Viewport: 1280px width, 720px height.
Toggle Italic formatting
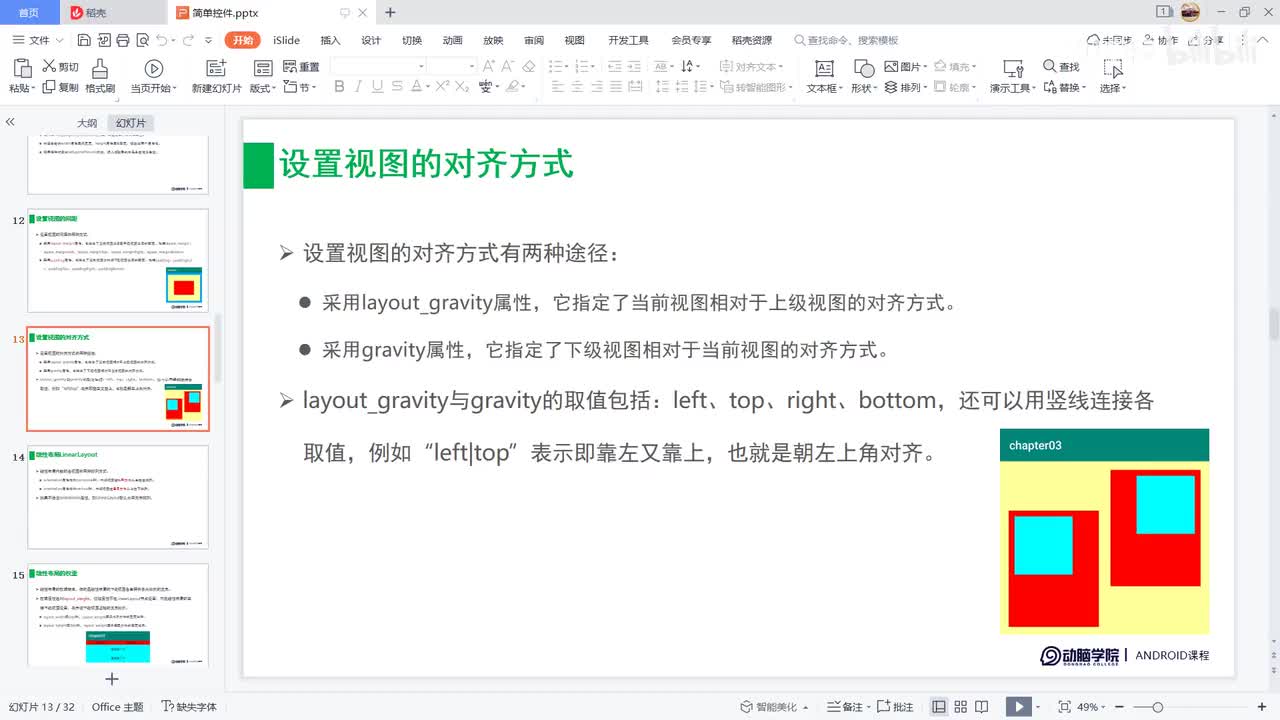(x=358, y=87)
